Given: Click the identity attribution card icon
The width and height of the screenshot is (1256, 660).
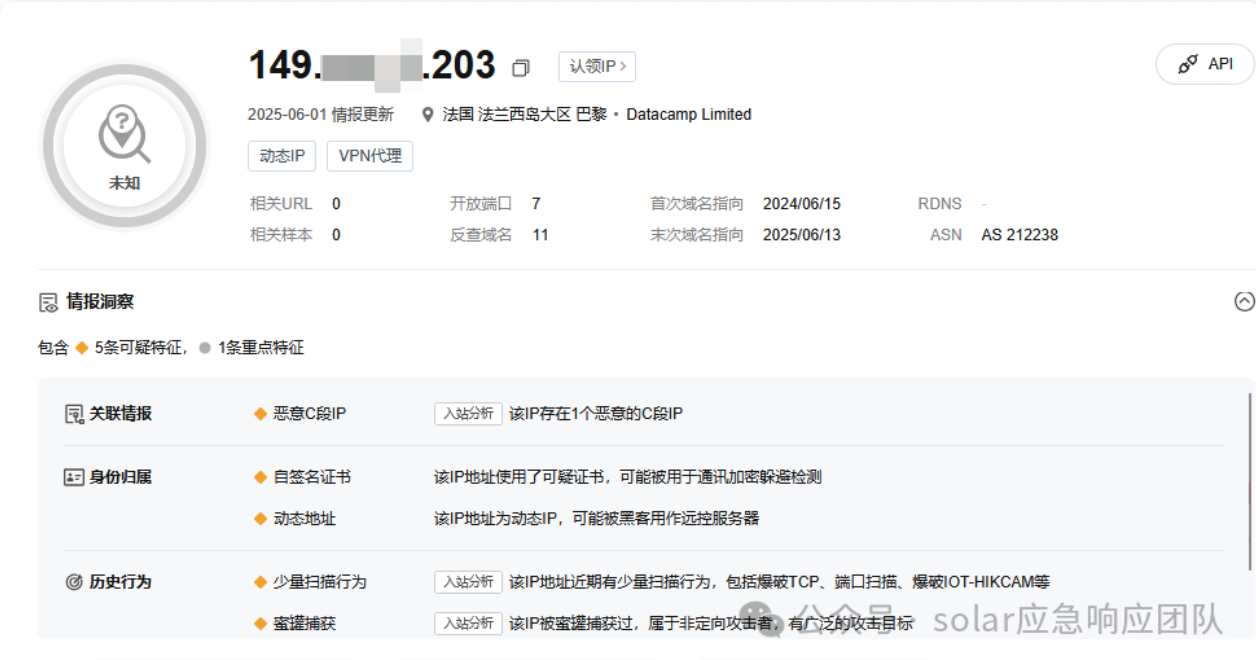Looking at the screenshot, I should coord(74,478).
